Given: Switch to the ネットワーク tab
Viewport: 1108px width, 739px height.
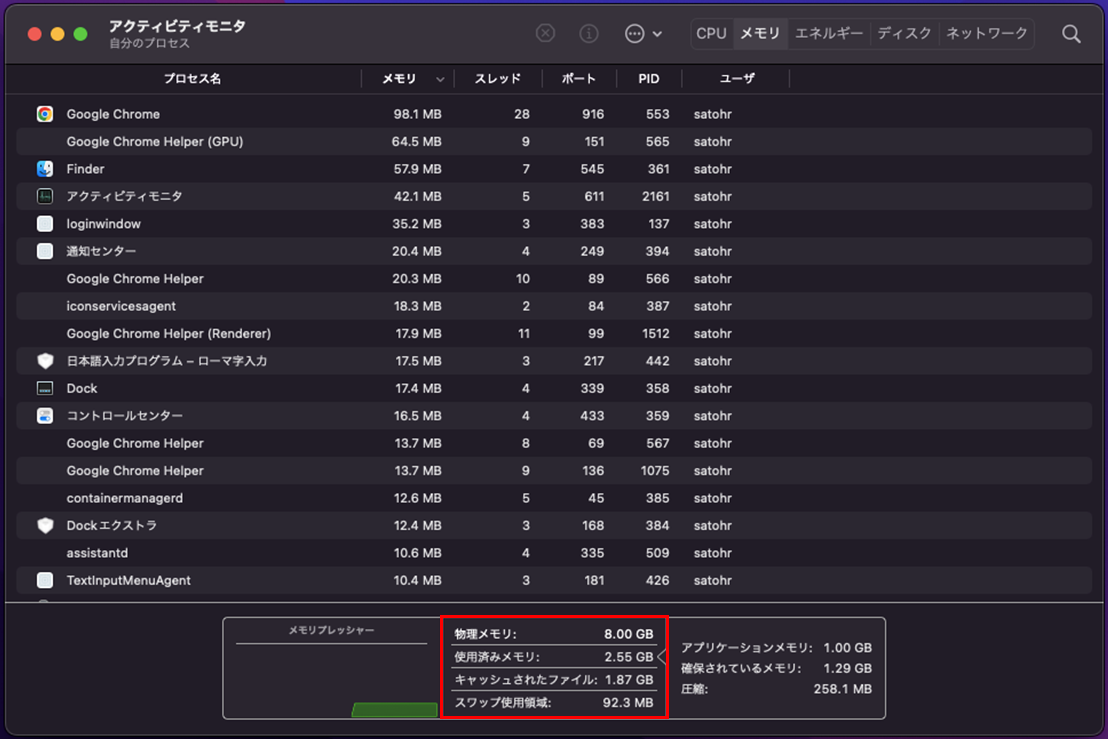Looking at the screenshot, I should (986, 33).
